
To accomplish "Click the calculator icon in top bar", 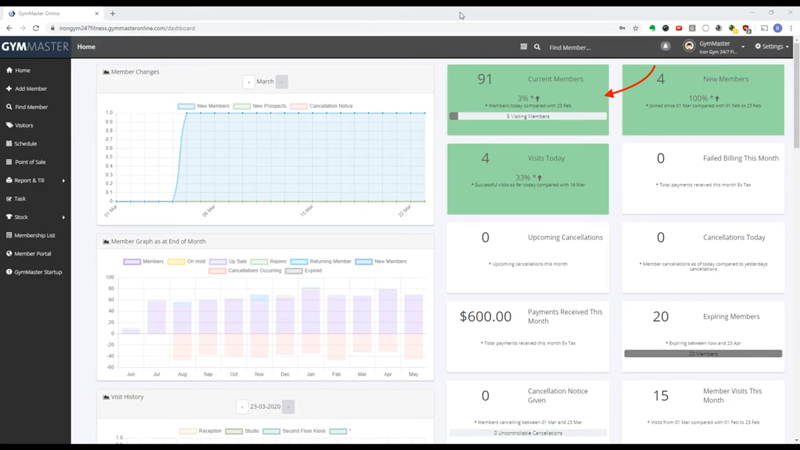I will 523,46.
